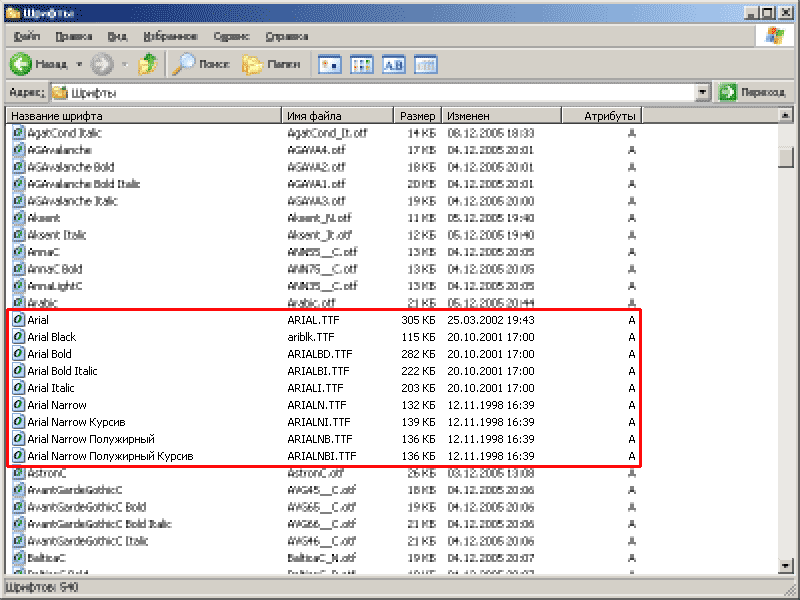800x600 pixels.
Task: Sort by Изменен column header
Action: [x=502, y=116]
